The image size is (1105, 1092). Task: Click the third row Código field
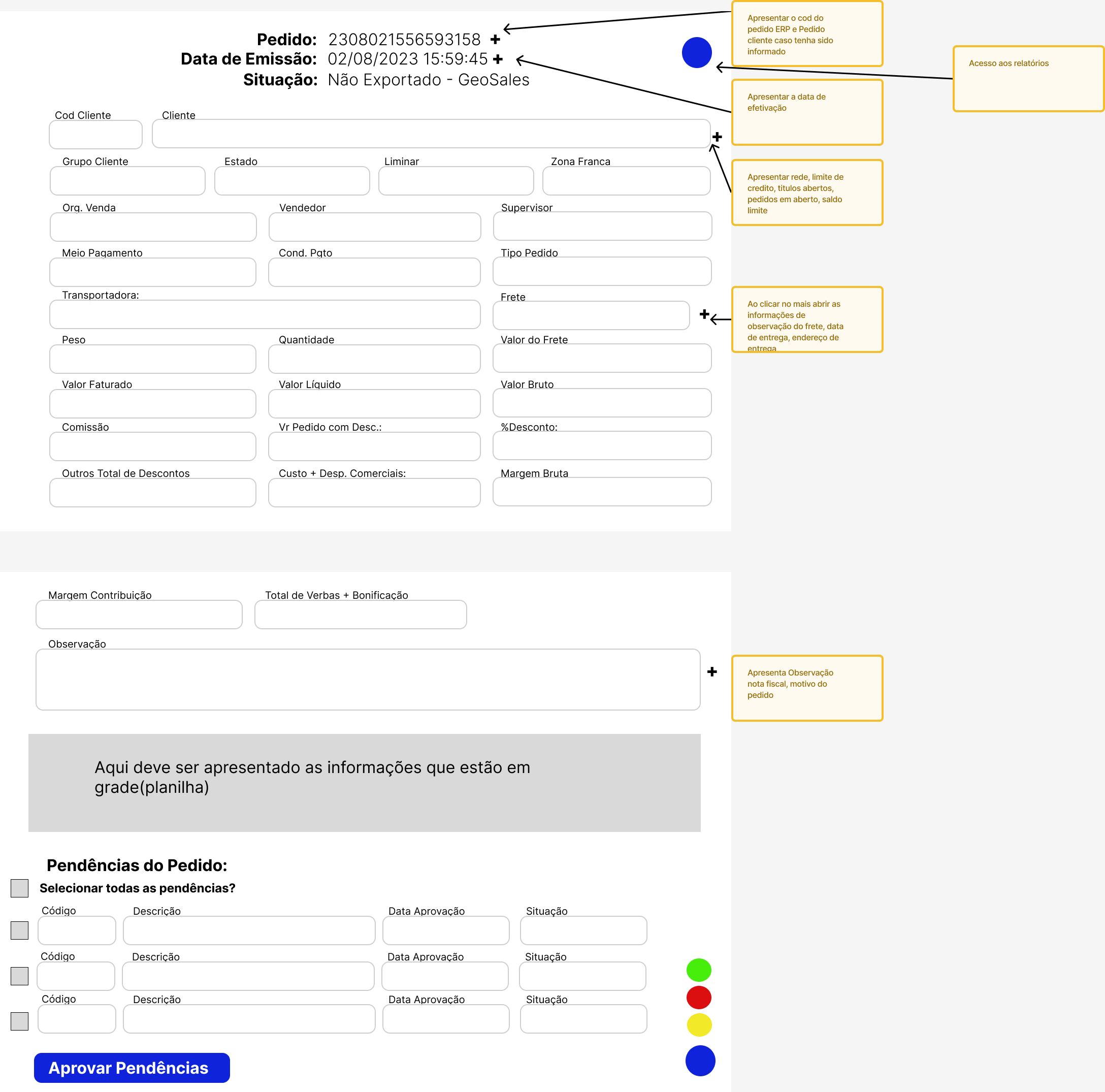[77, 1019]
